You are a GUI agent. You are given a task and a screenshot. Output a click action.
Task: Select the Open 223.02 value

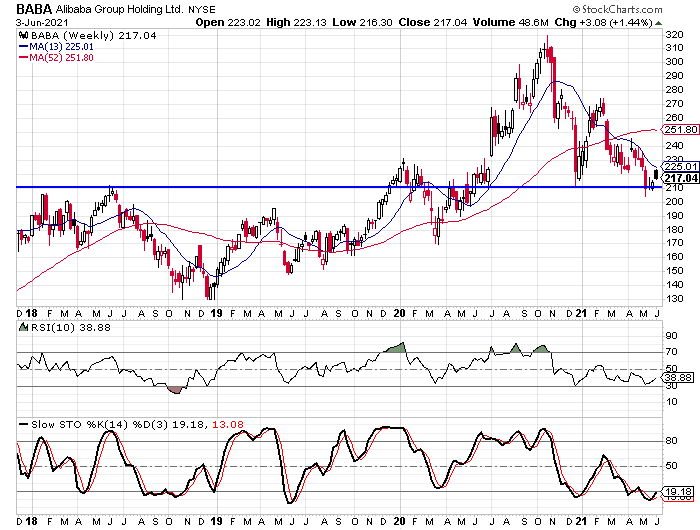[x=228, y=22]
